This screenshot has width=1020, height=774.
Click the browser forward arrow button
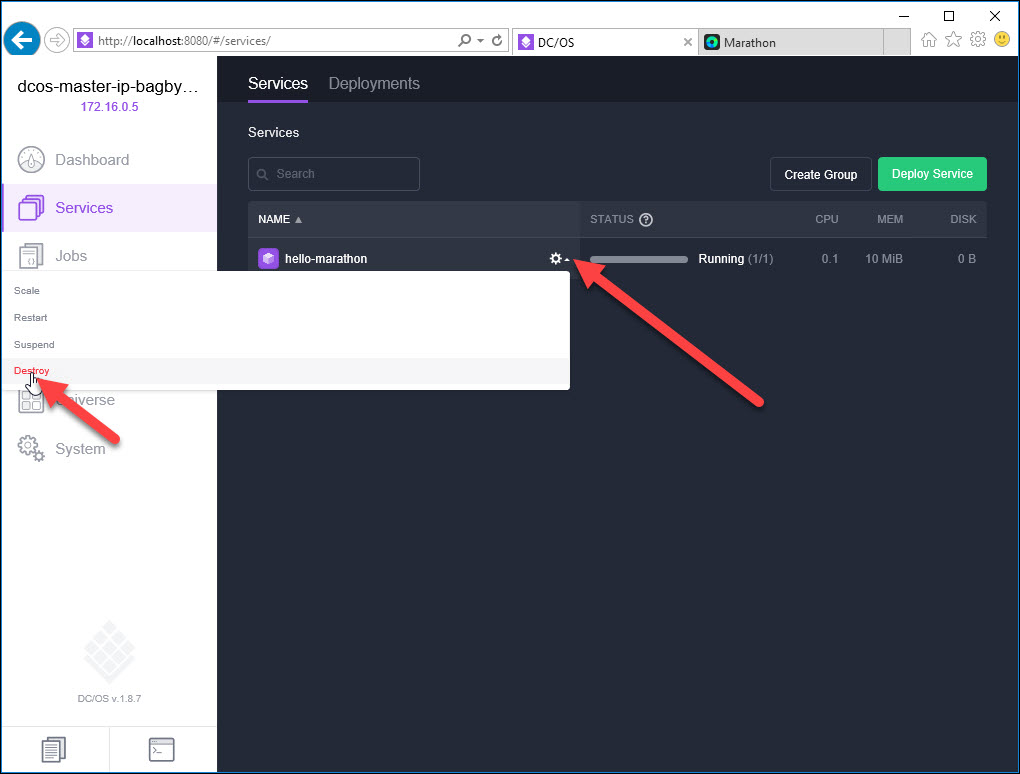click(x=57, y=40)
